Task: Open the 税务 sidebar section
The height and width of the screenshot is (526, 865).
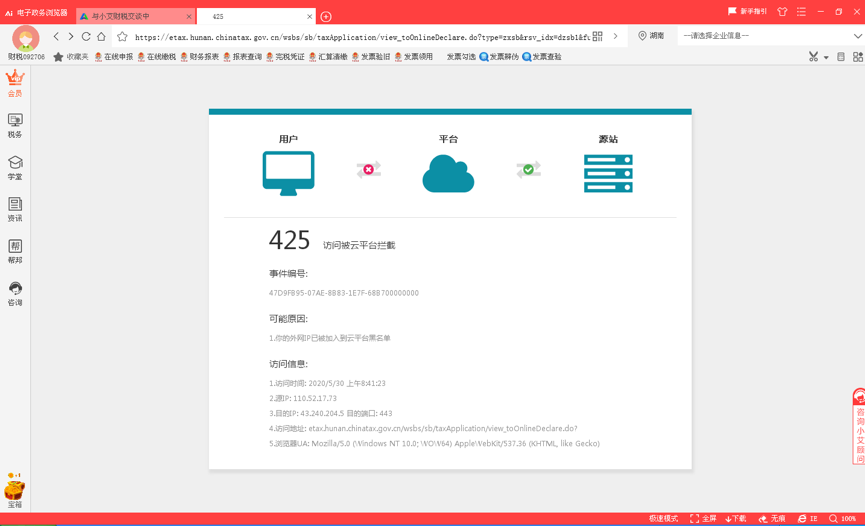Action: click(15, 125)
